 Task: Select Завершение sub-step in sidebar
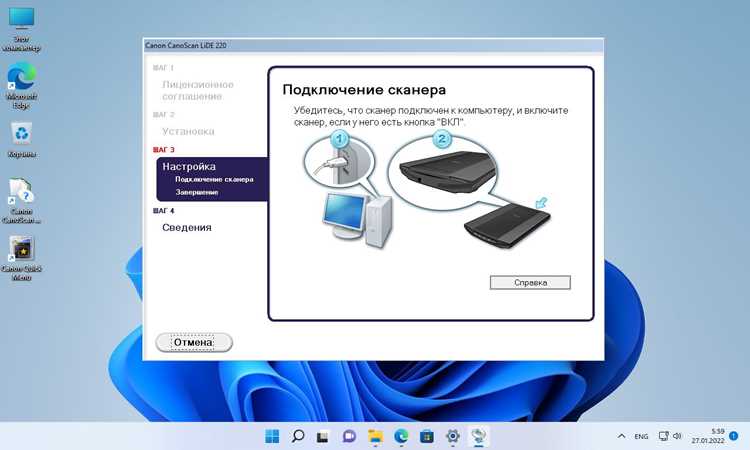[x=197, y=192]
